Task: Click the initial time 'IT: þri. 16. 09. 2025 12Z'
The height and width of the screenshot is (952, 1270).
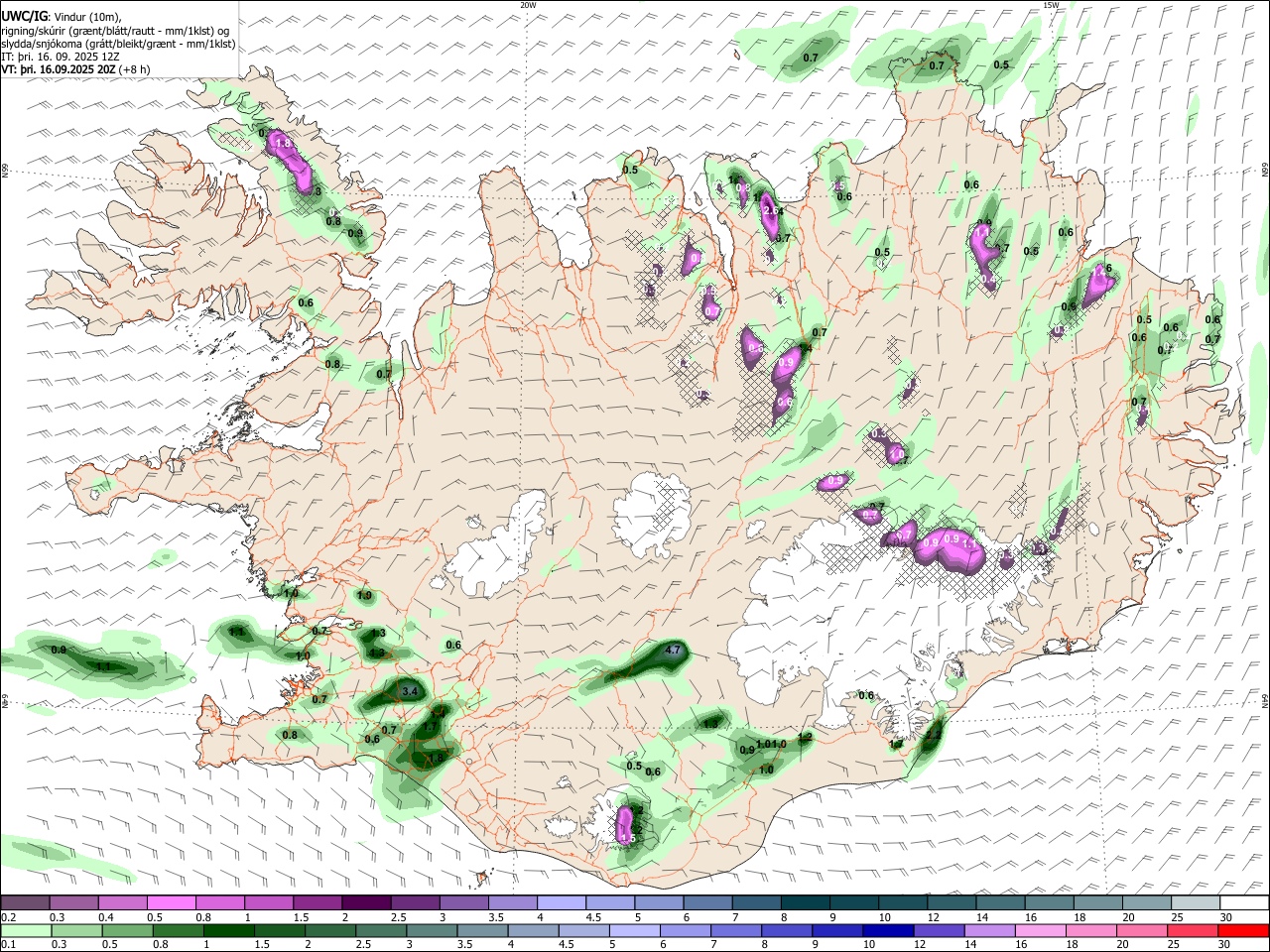Action: (61, 57)
